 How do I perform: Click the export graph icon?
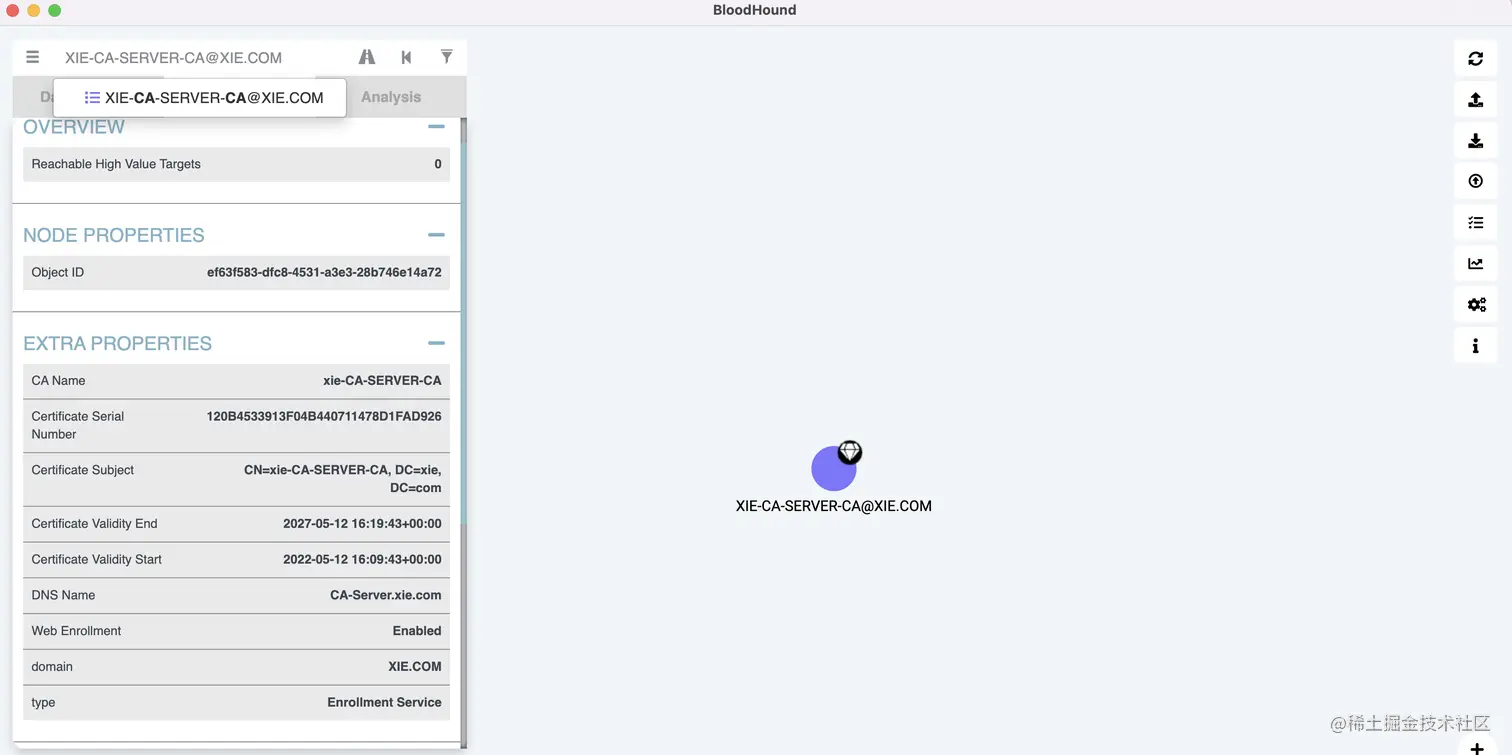point(1475,99)
